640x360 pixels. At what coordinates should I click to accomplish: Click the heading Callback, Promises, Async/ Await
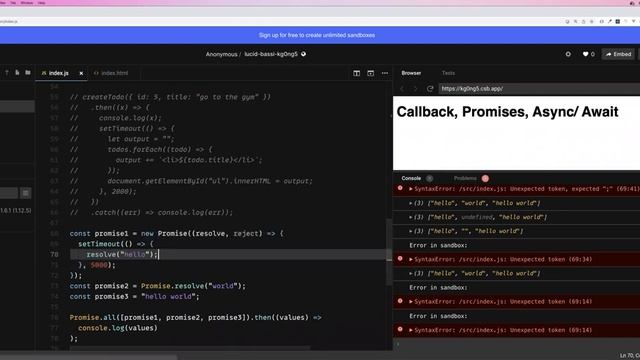(x=507, y=112)
